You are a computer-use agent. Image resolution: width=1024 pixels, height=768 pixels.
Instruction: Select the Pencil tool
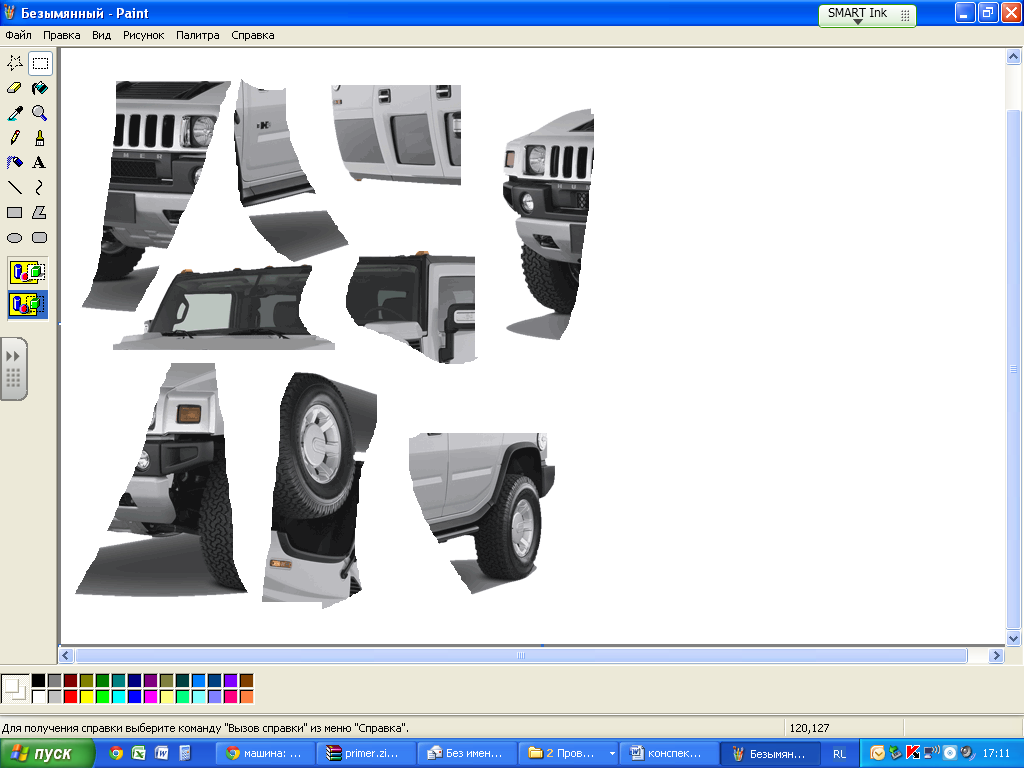14,138
